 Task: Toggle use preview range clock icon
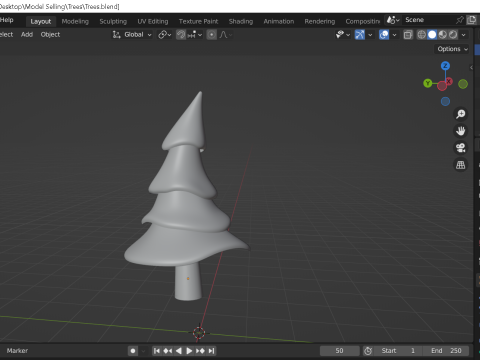point(368,351)
